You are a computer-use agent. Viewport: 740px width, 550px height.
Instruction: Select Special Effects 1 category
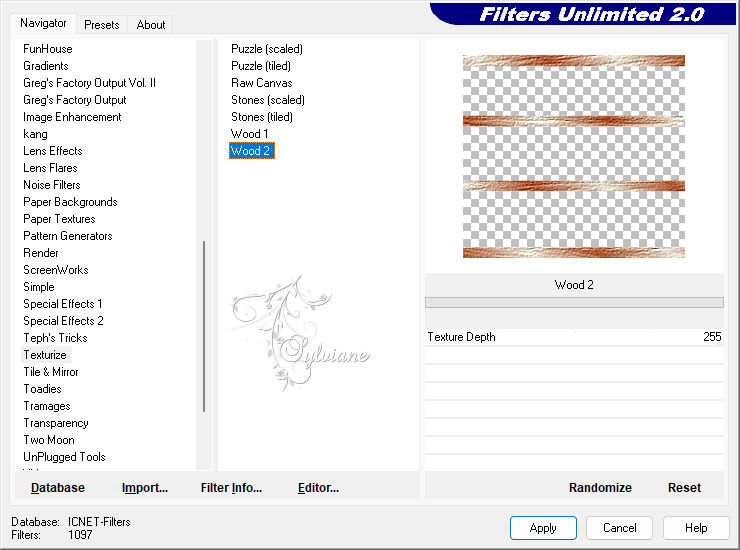pos(63,304)
